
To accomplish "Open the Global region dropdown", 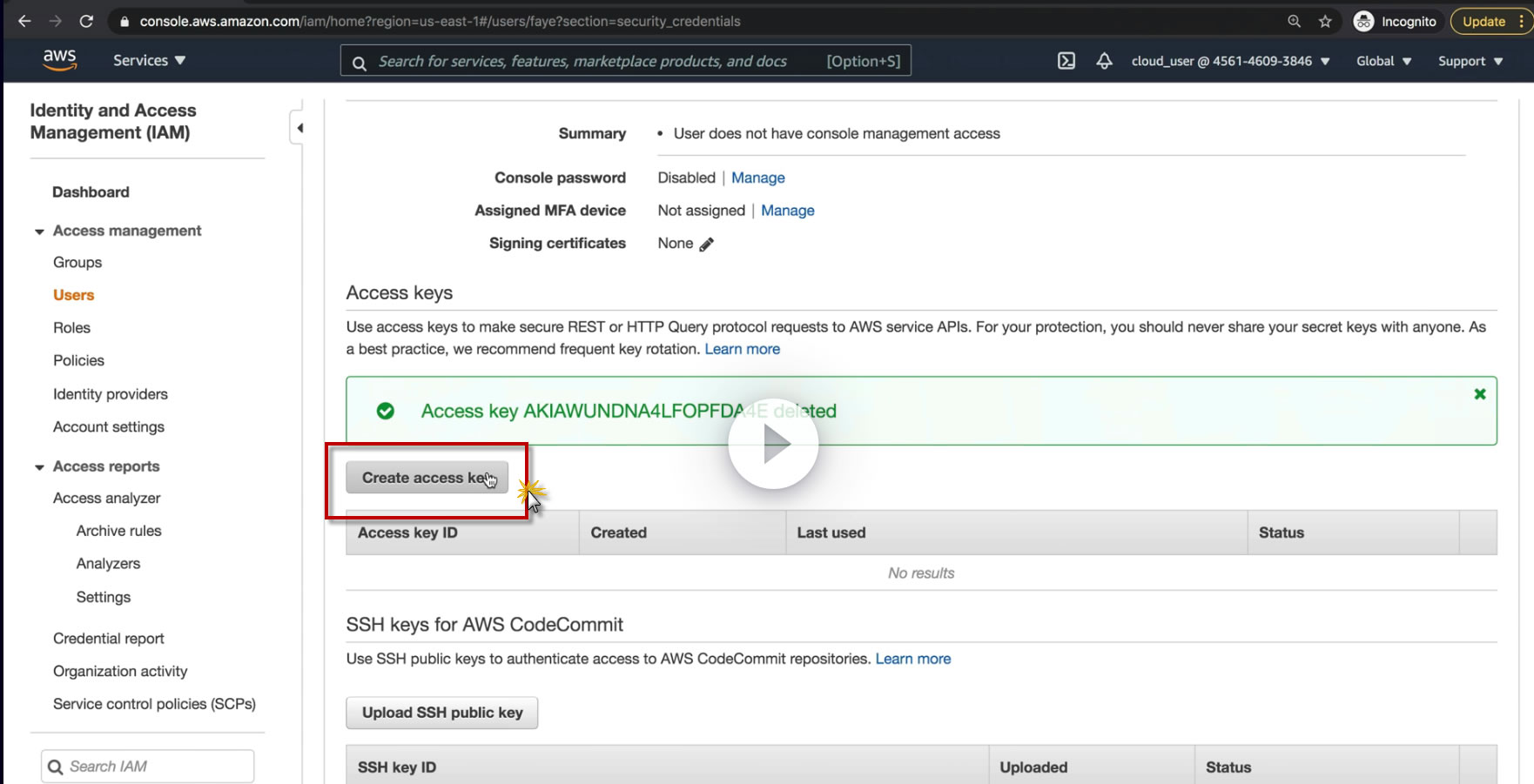I will [1383, 61].
